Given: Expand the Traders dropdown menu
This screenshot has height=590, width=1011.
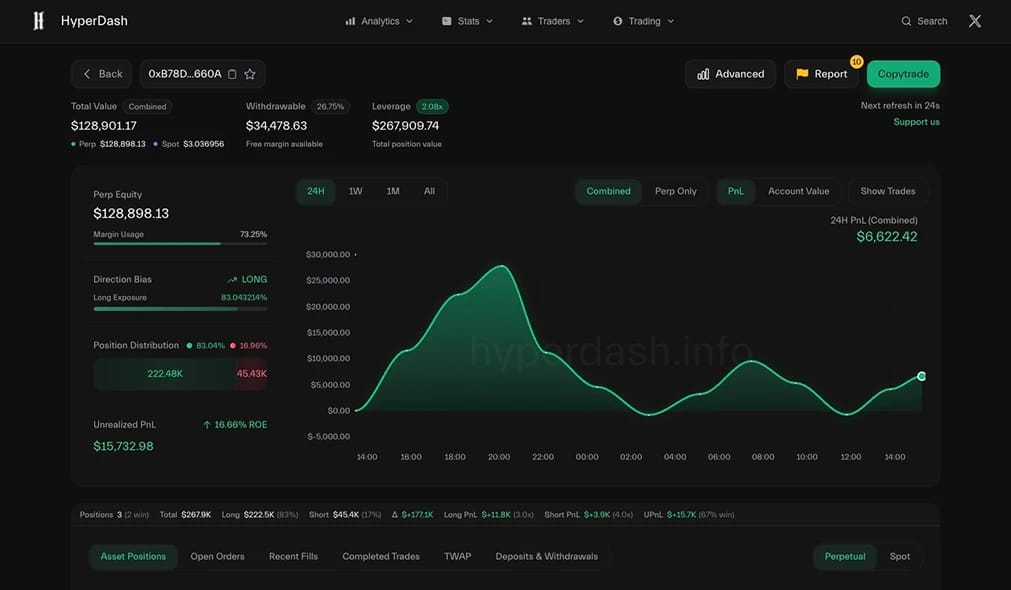Looking at the screenshot, I should click(x=553, y=21).
